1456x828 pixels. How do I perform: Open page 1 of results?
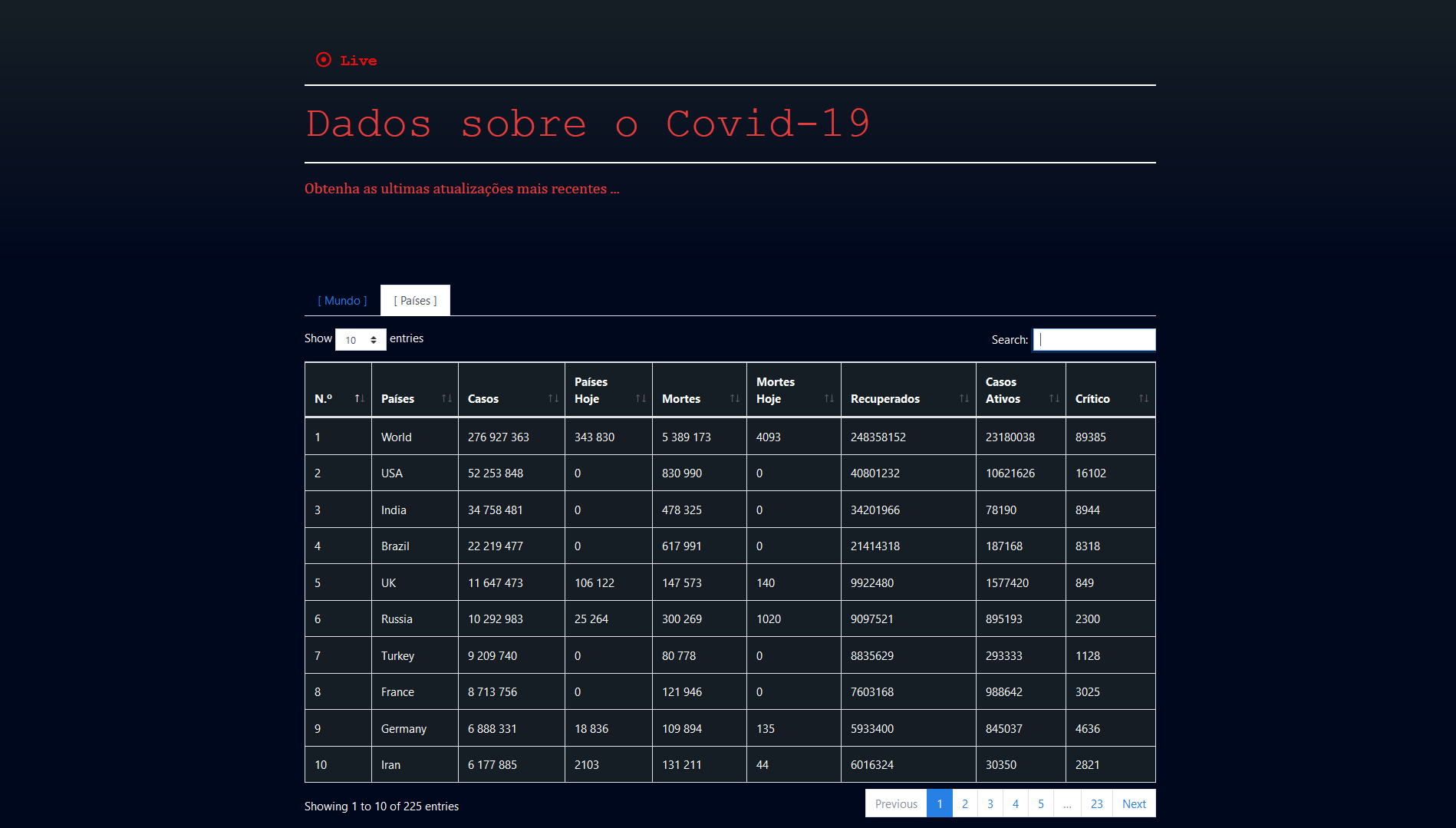(x=939, y=803)
